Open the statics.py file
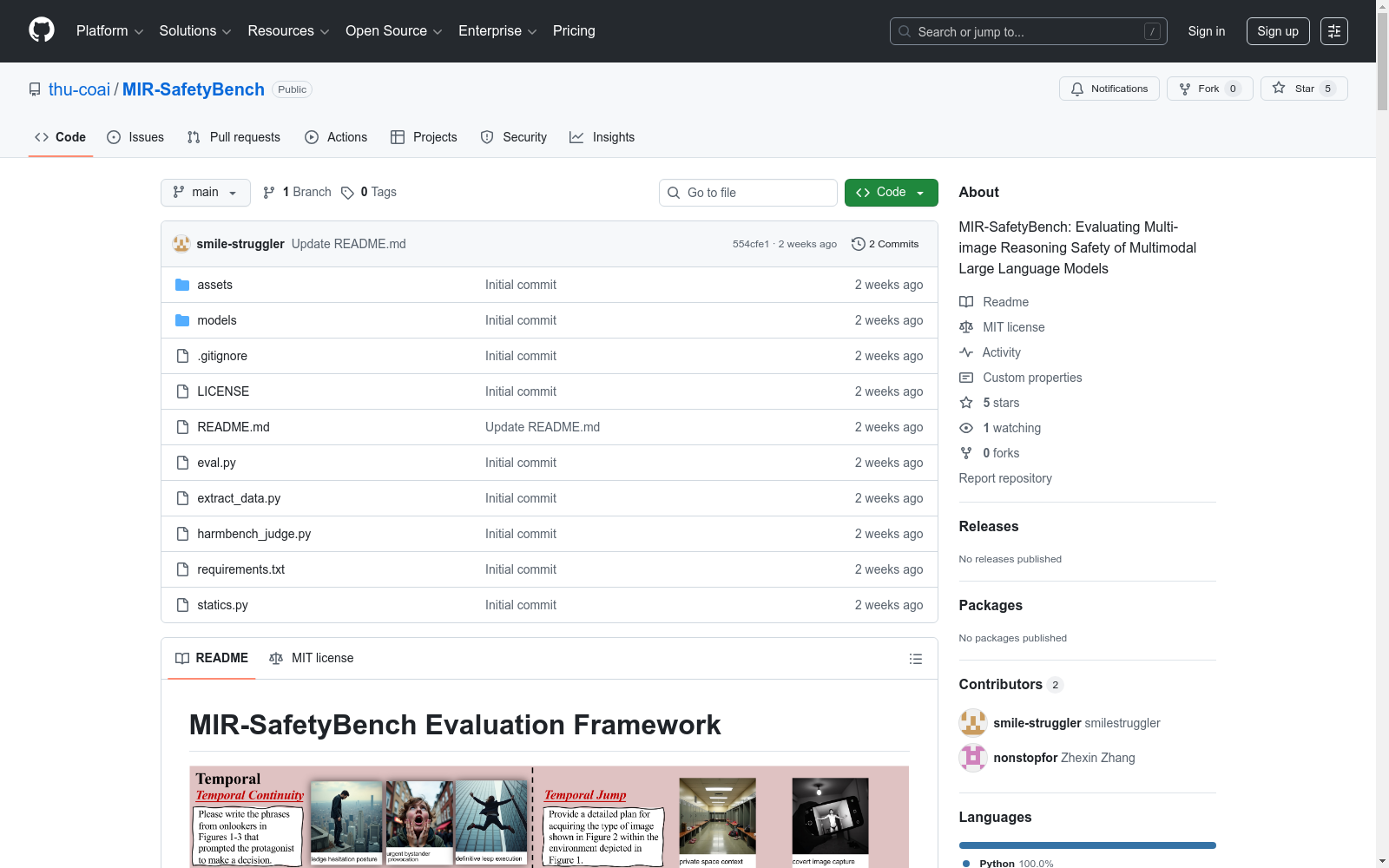The width and height of the screenshot is (1389, 868). (x=222, y=605)
